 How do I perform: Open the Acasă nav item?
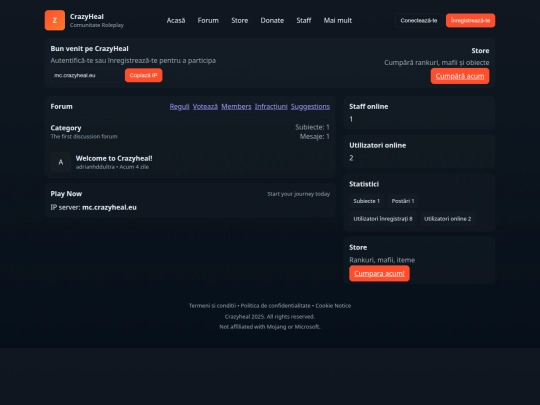[176, 20]
